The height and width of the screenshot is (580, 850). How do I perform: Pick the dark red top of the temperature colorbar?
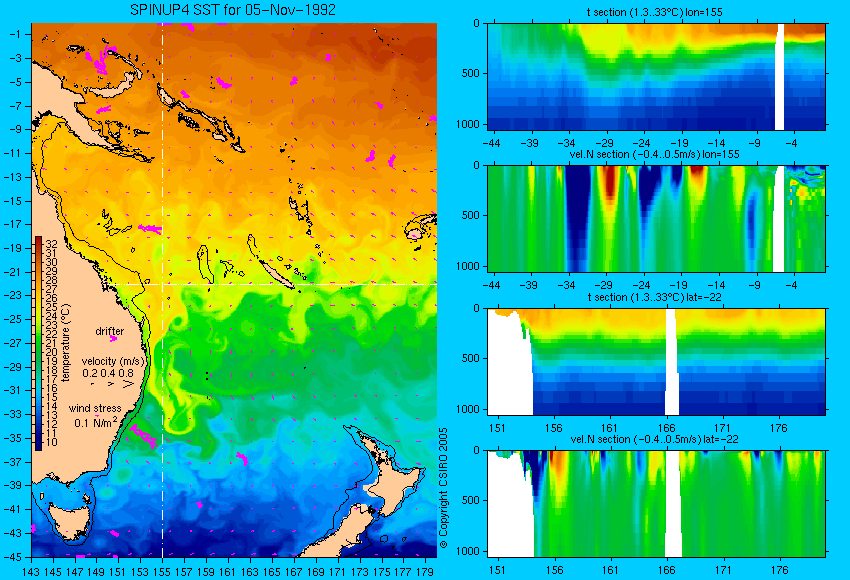tap(38, 241)
